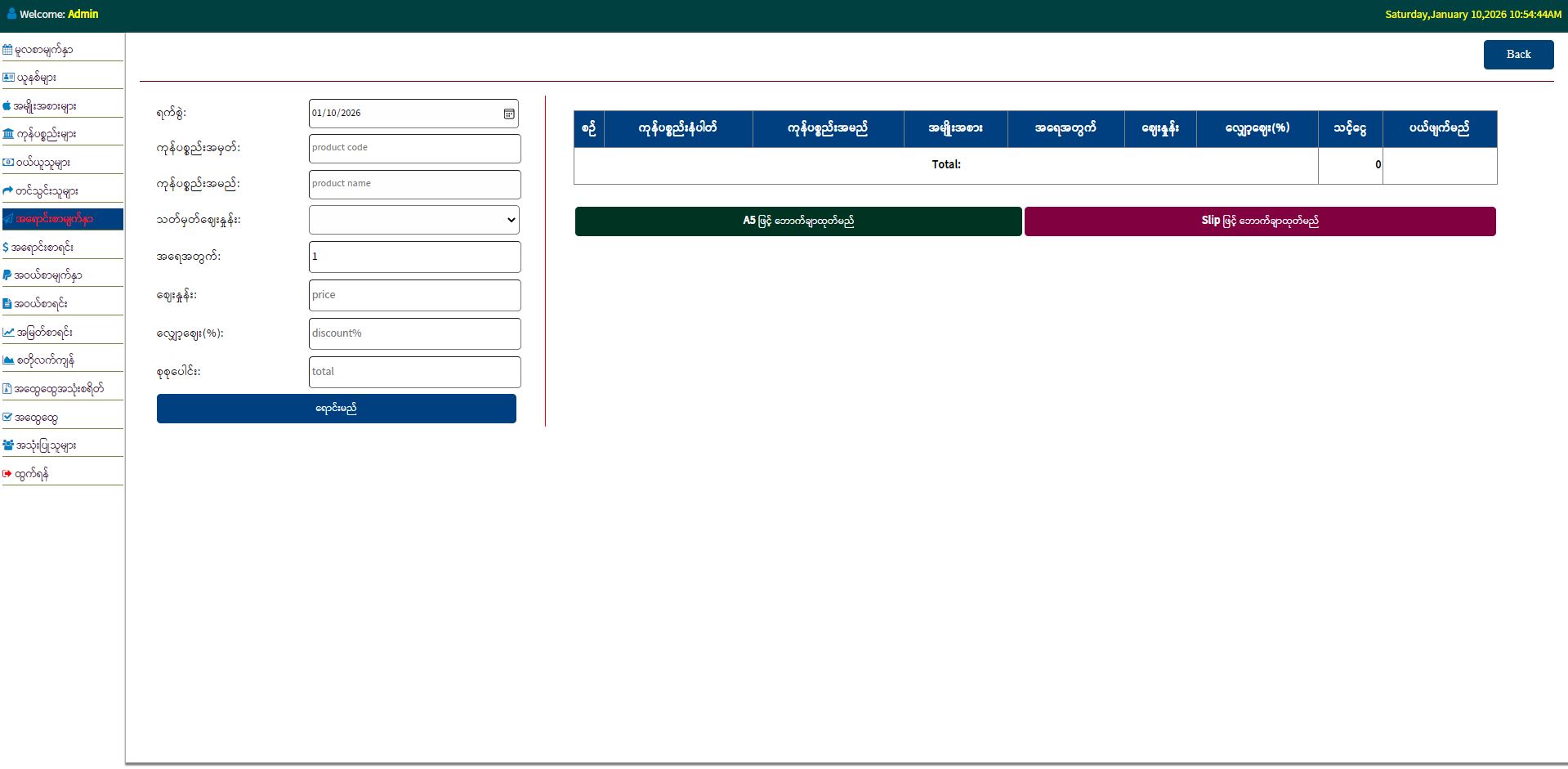1568x769 pixels.
Task: Click the users group icon for အသုံးပြုသူများ
Action: tap(8, 445)
